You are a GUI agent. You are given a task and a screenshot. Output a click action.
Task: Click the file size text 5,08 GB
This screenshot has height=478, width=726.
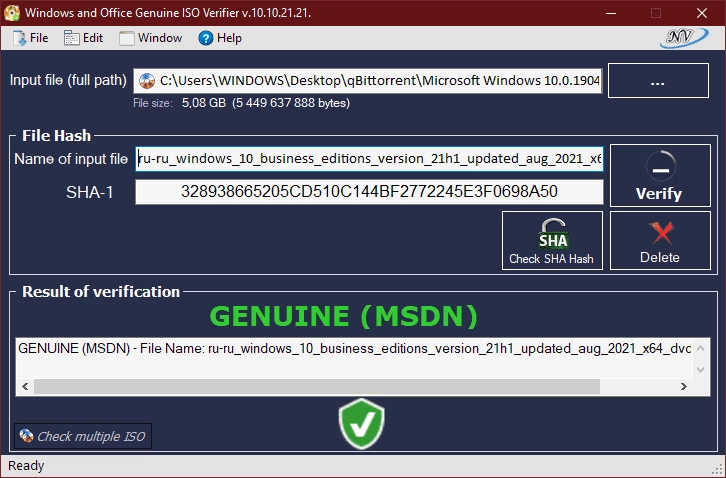click(203, 103)
